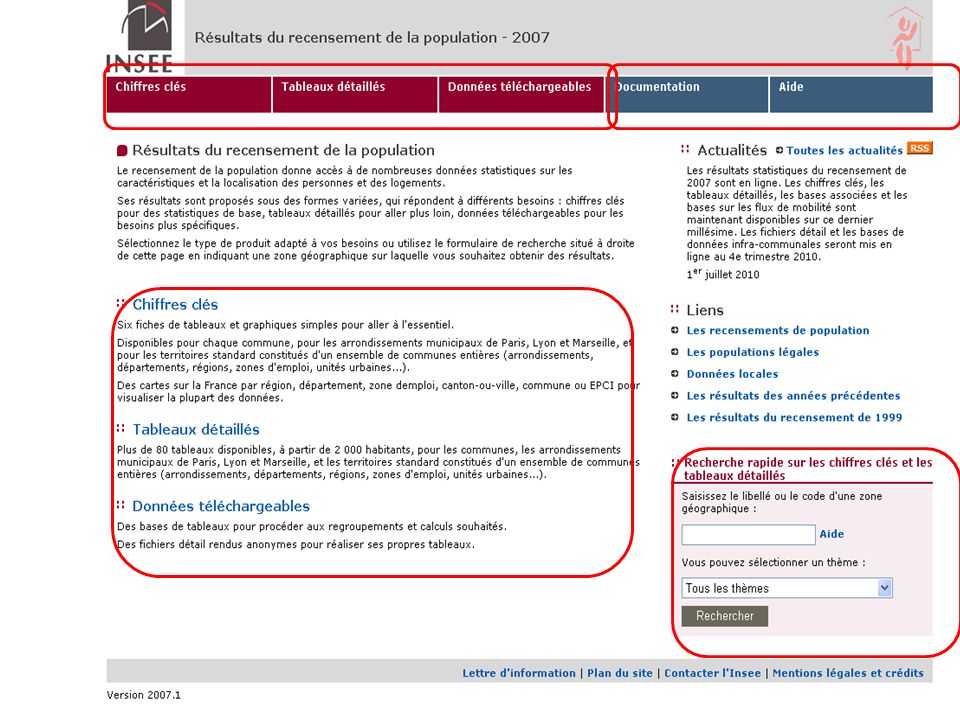Click the Recherche rapide heading
The width and height of the screenshot is (960, 720).
808,469
